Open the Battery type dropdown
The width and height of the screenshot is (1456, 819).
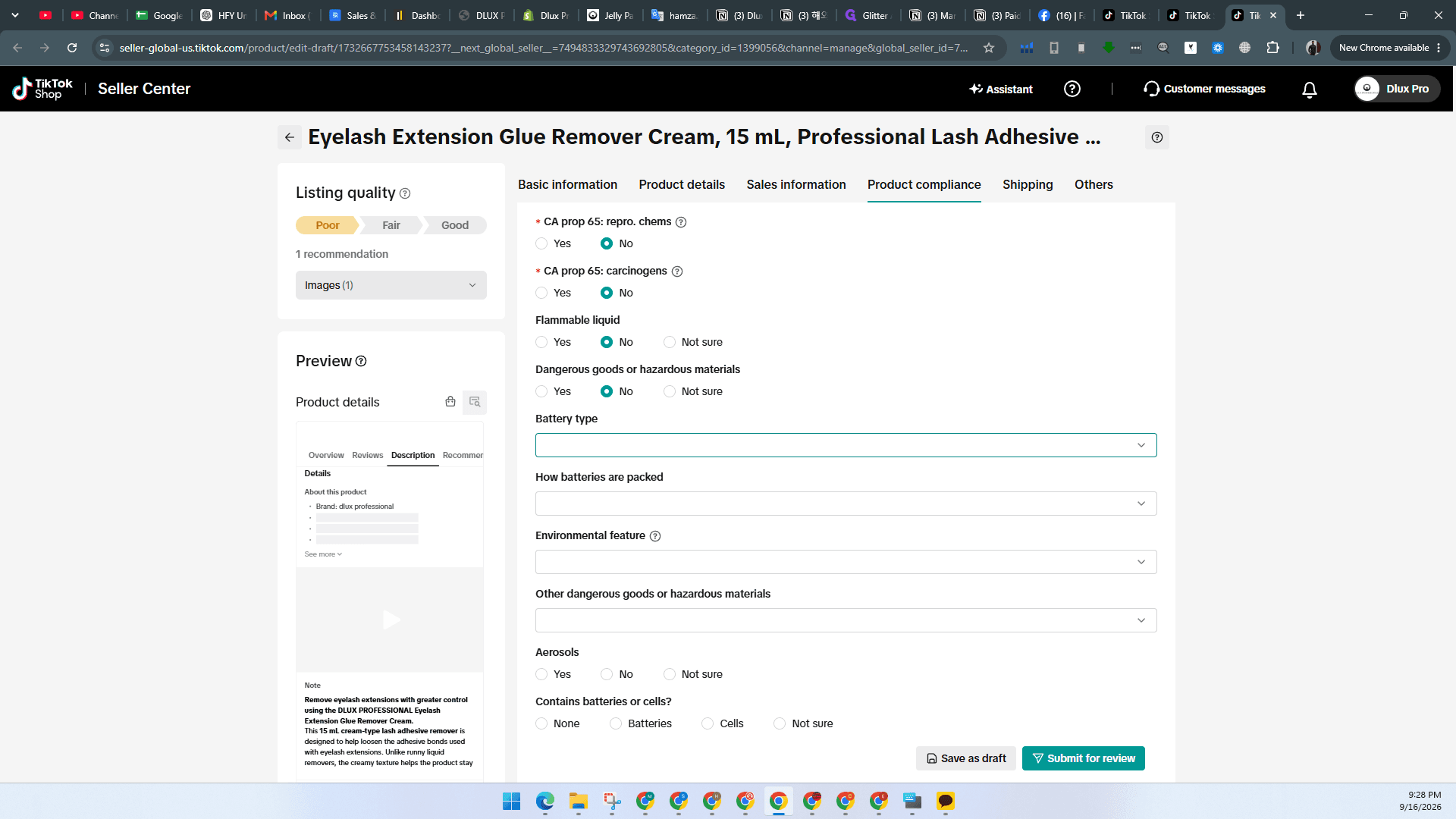coord(846,445)
